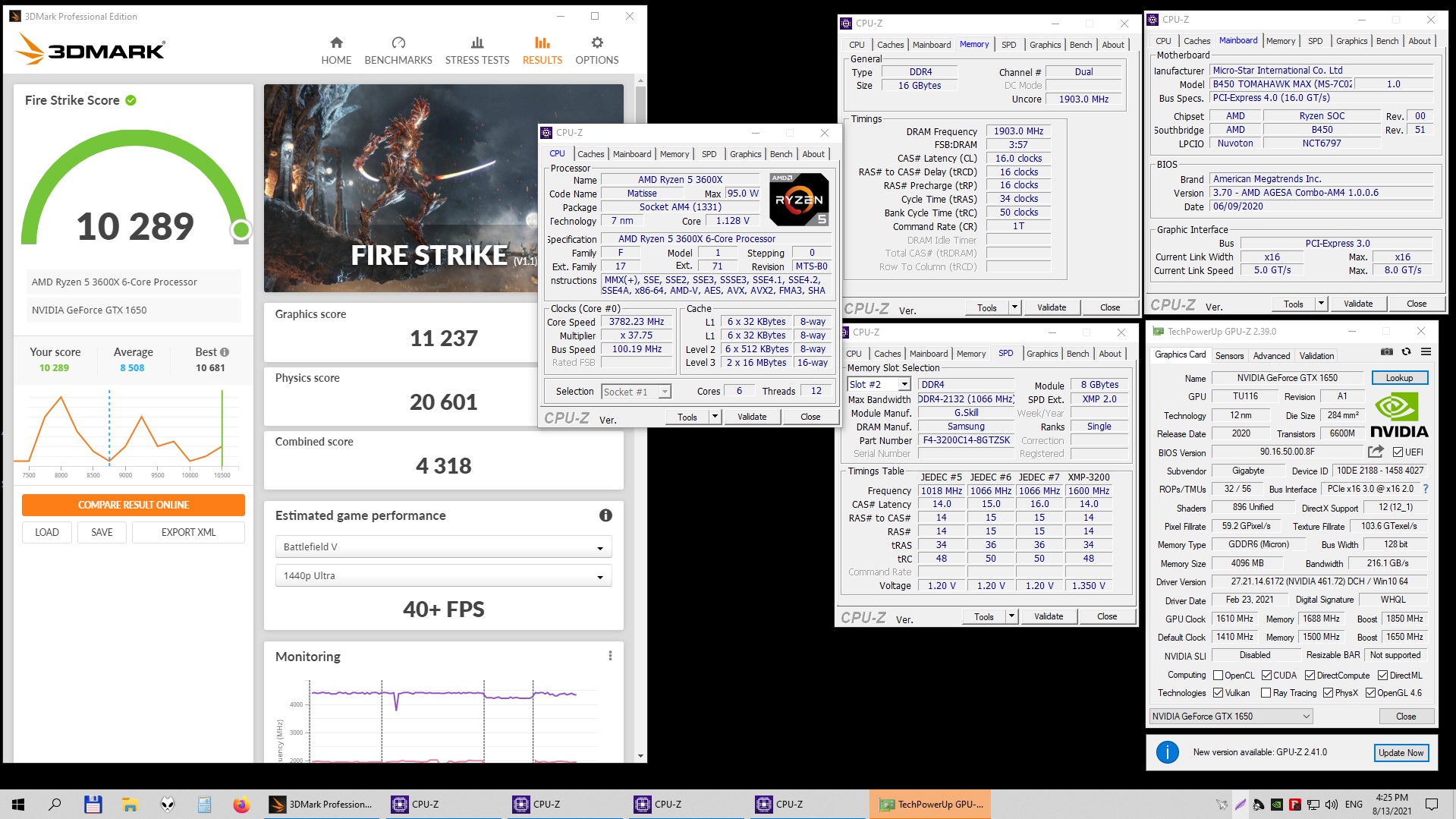
Task: Toggle the Vulkan checkbox
Action: tap(1218, 693)
